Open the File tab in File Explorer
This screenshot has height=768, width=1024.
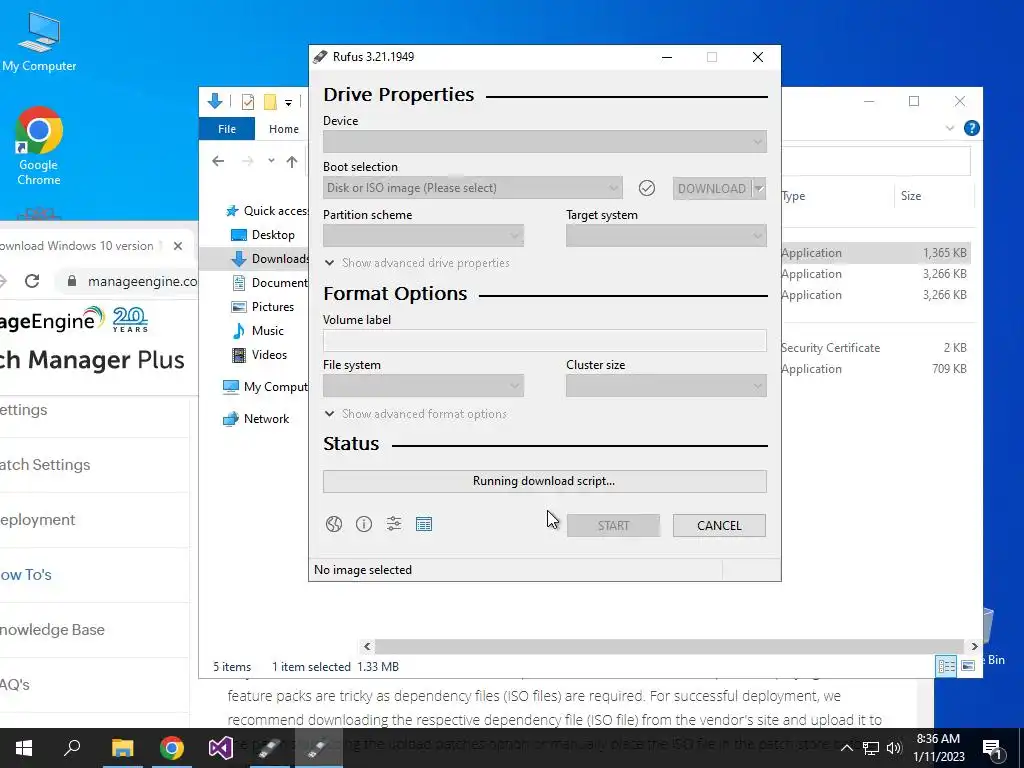pyautogui.click(x=227, y=129)
